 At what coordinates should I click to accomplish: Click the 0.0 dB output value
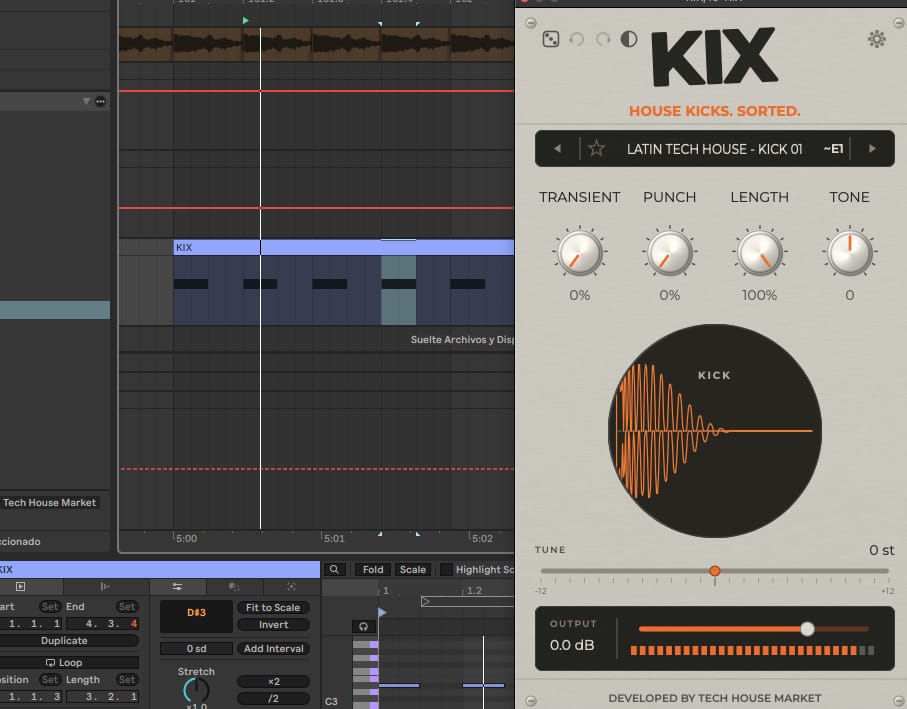pos(572,645)
